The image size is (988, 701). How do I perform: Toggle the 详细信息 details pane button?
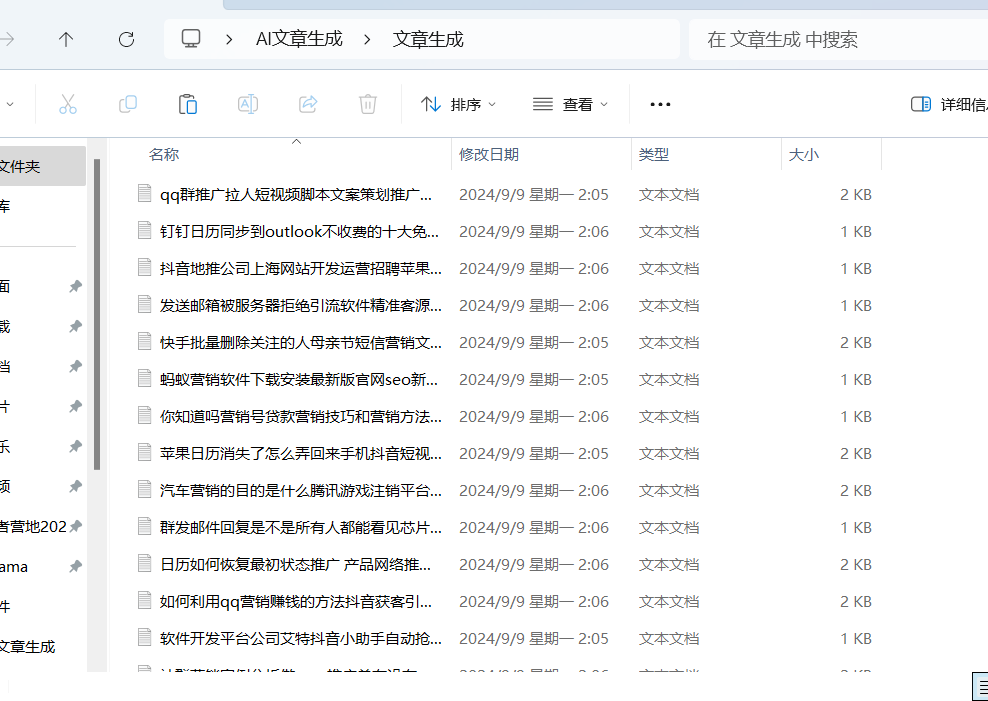tap(950, 105)
